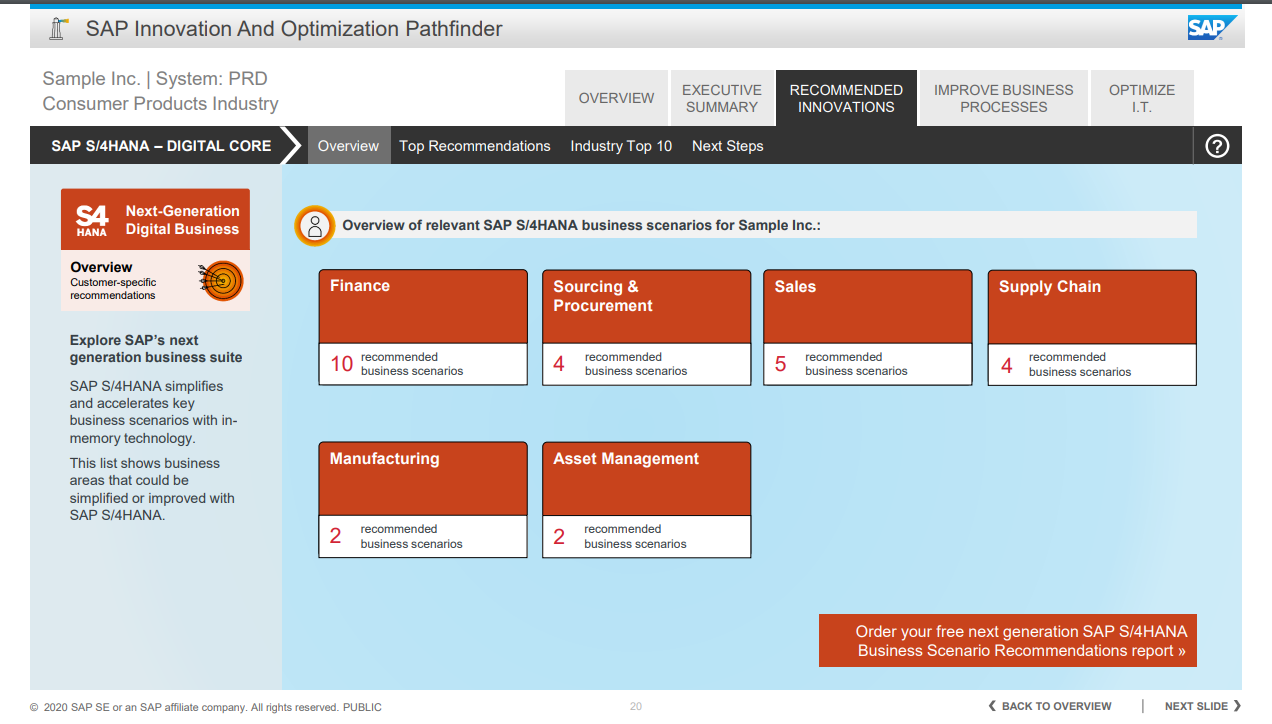Click the lighthouse Pathfinder icon
Viewport: 1272px width, 724px height.
pyautogui.click(x=58, y=29)
